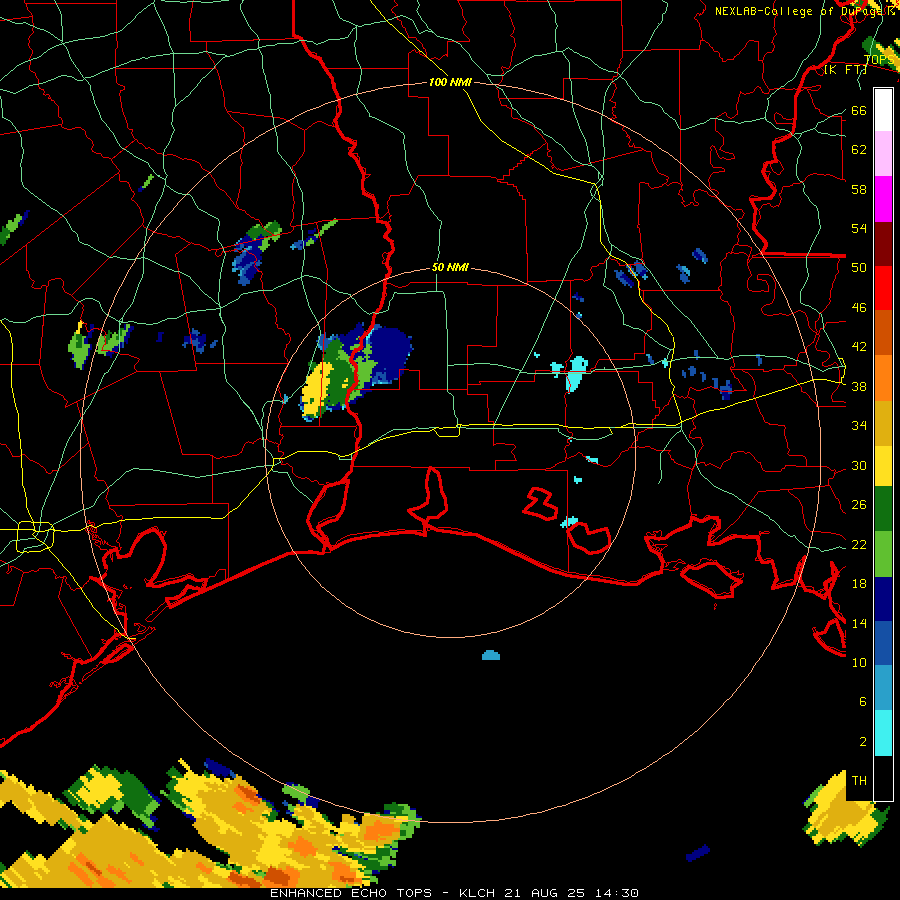
Task: Click the legend value '62'
Action: [x=859, y=150]
